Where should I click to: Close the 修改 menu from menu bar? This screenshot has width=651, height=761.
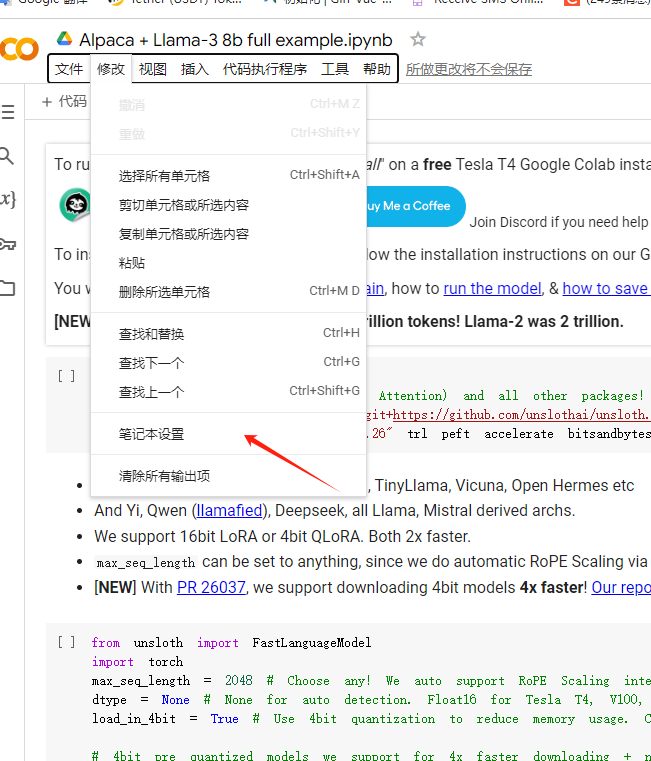111,69
